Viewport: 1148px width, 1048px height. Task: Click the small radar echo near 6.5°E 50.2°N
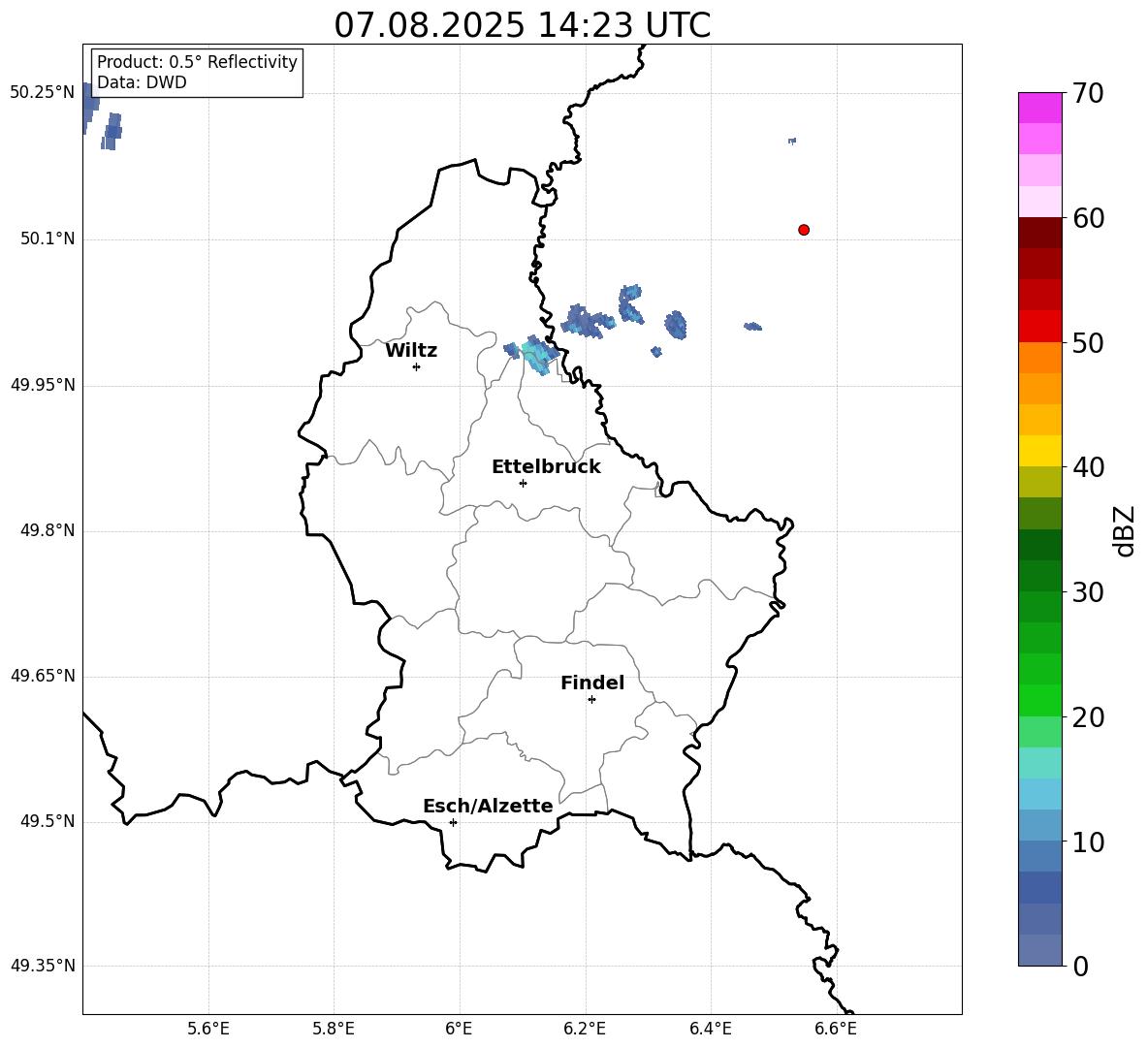(x=792, y=141)
